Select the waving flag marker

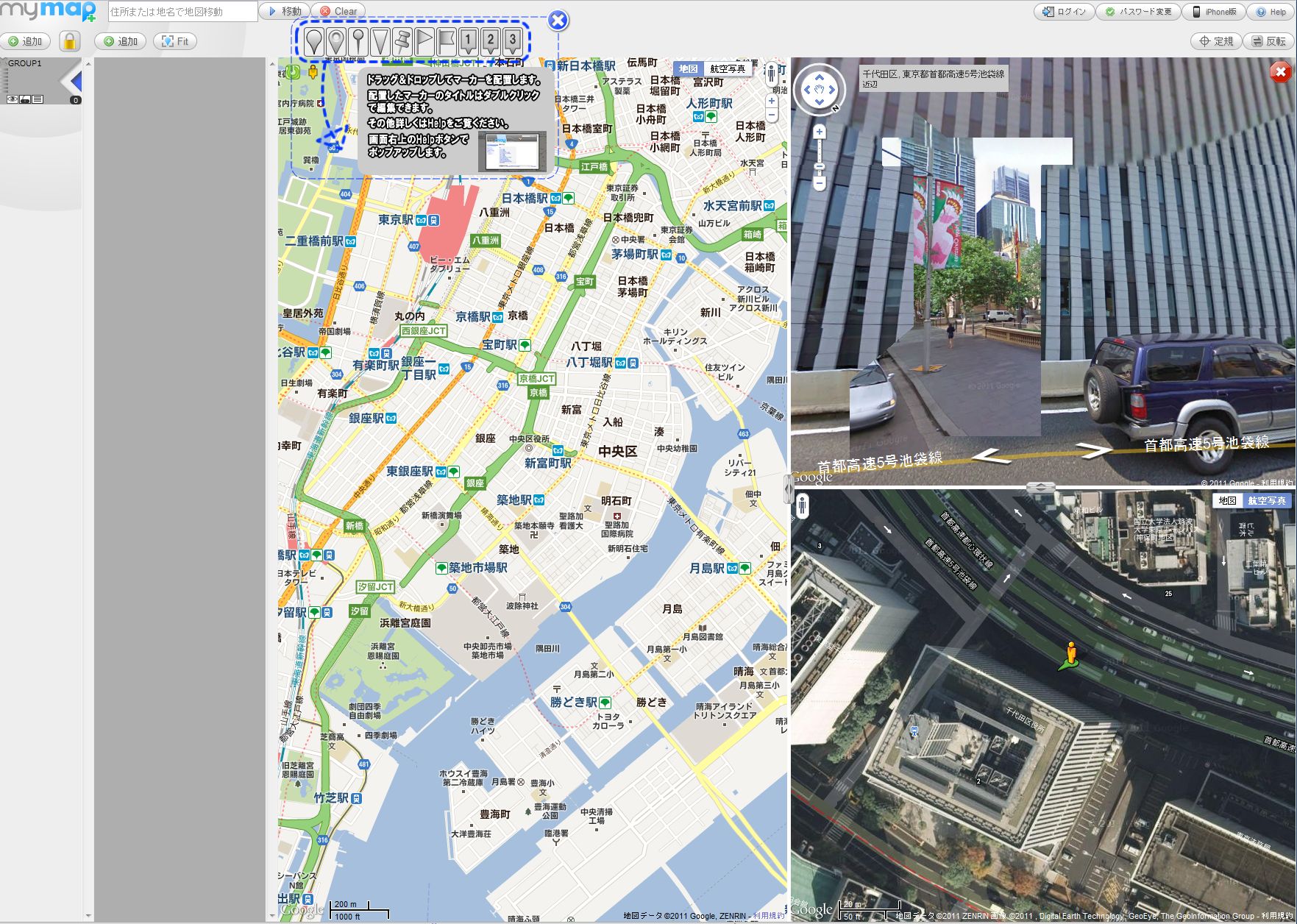[x=447, y=40]
